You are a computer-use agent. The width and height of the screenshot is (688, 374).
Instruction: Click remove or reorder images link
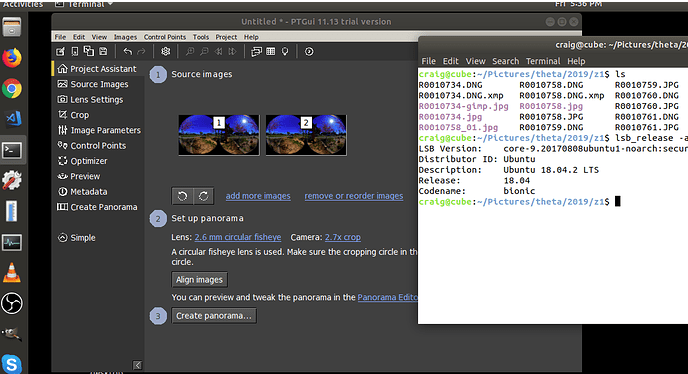354,196
